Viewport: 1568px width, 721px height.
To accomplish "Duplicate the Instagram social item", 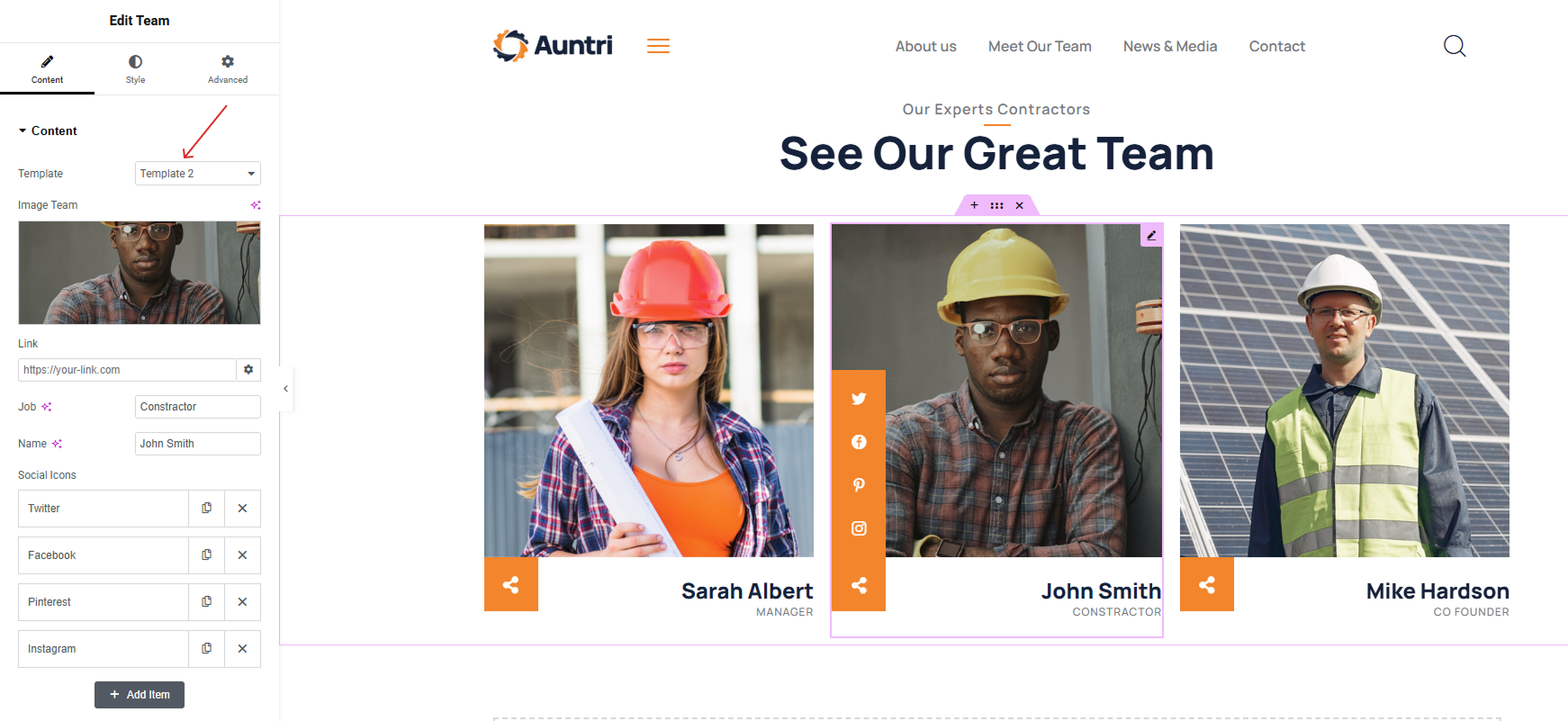I will coord(206,649).
